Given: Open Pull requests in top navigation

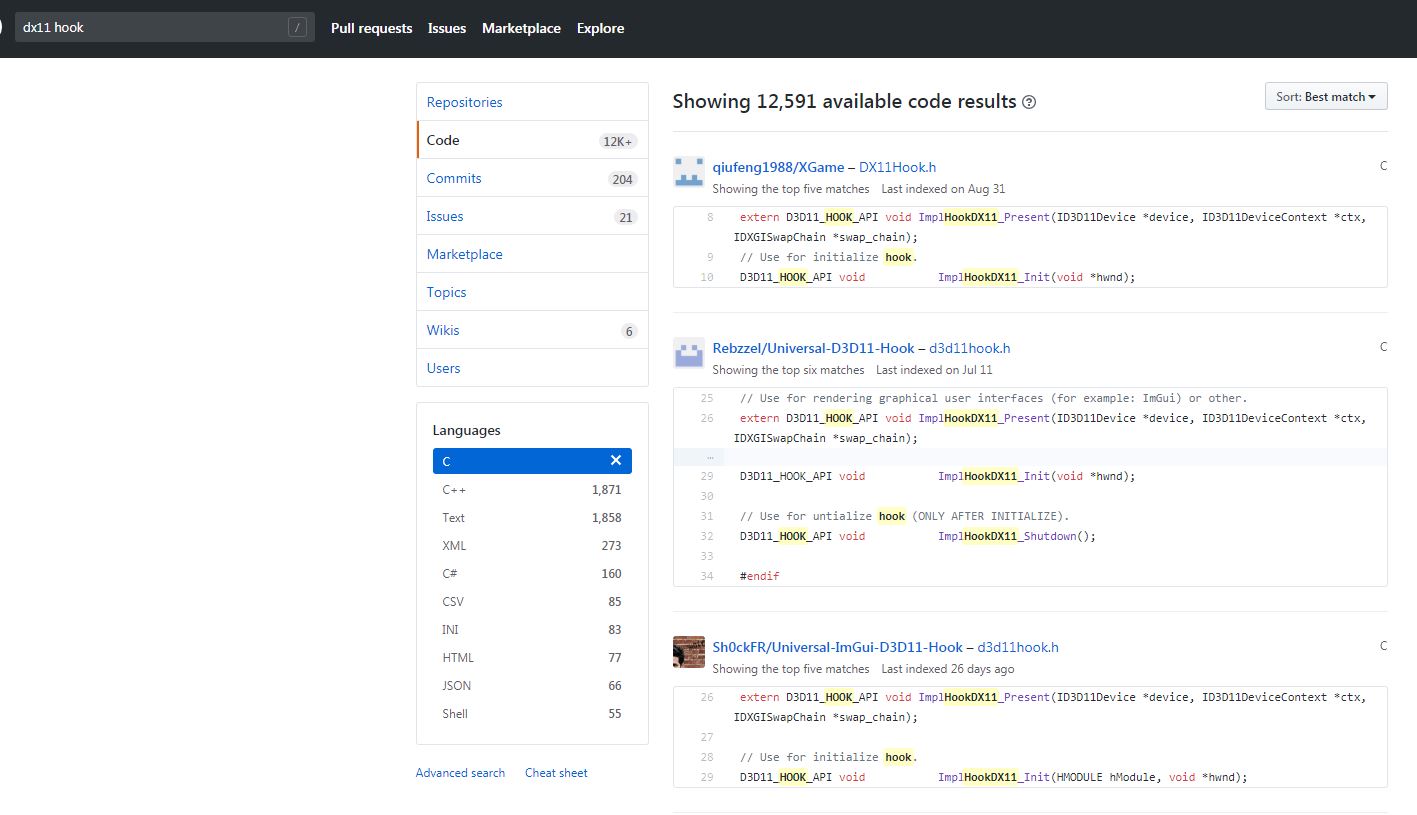Looking at the screenshot, I should [x=372, y=28].
